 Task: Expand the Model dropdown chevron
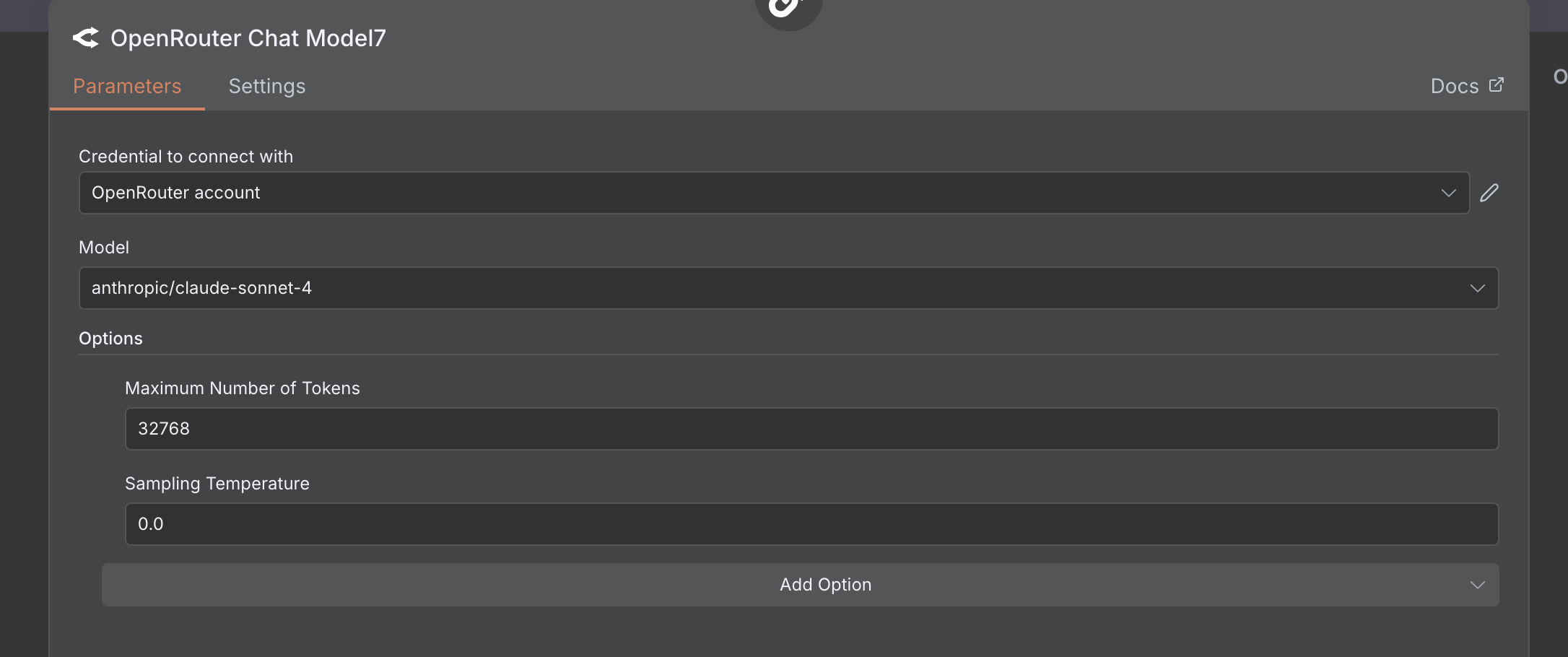point(1477,288)
